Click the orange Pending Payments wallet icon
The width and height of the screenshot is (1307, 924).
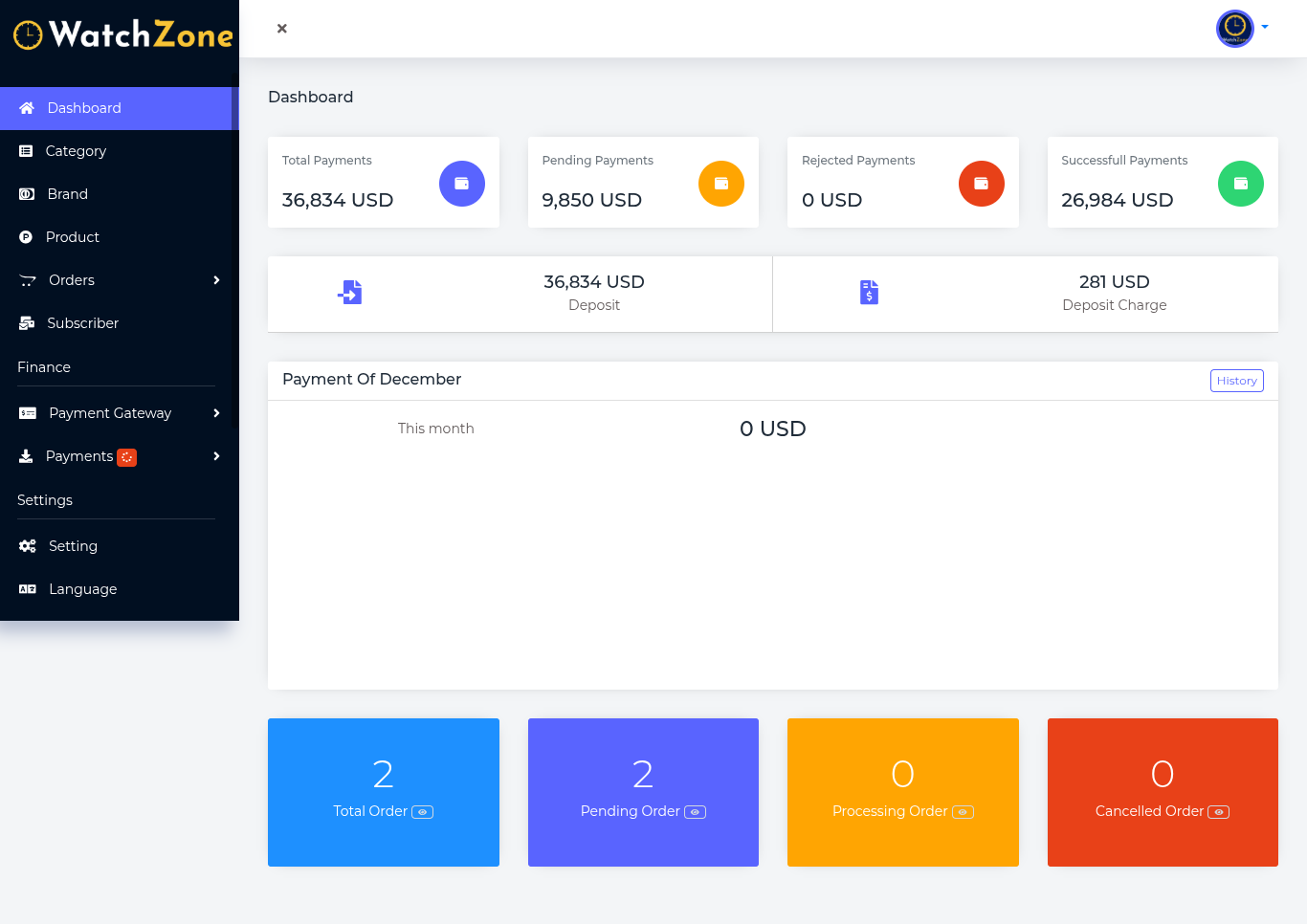pyautogui.click(x=721, y=184)
